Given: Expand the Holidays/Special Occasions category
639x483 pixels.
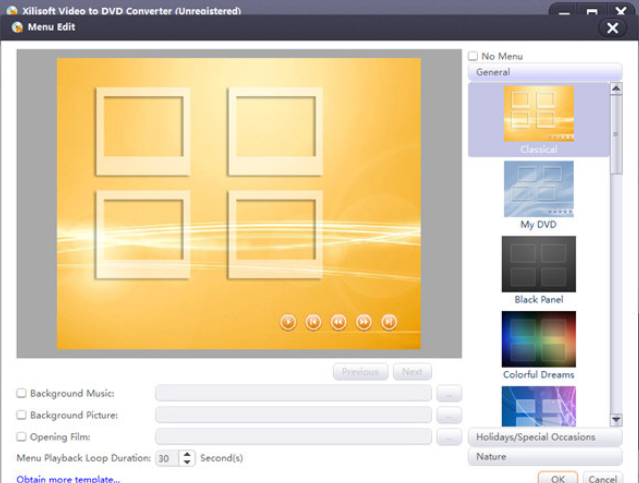Looking at the screenshot, I should click(x=545, y=437).
